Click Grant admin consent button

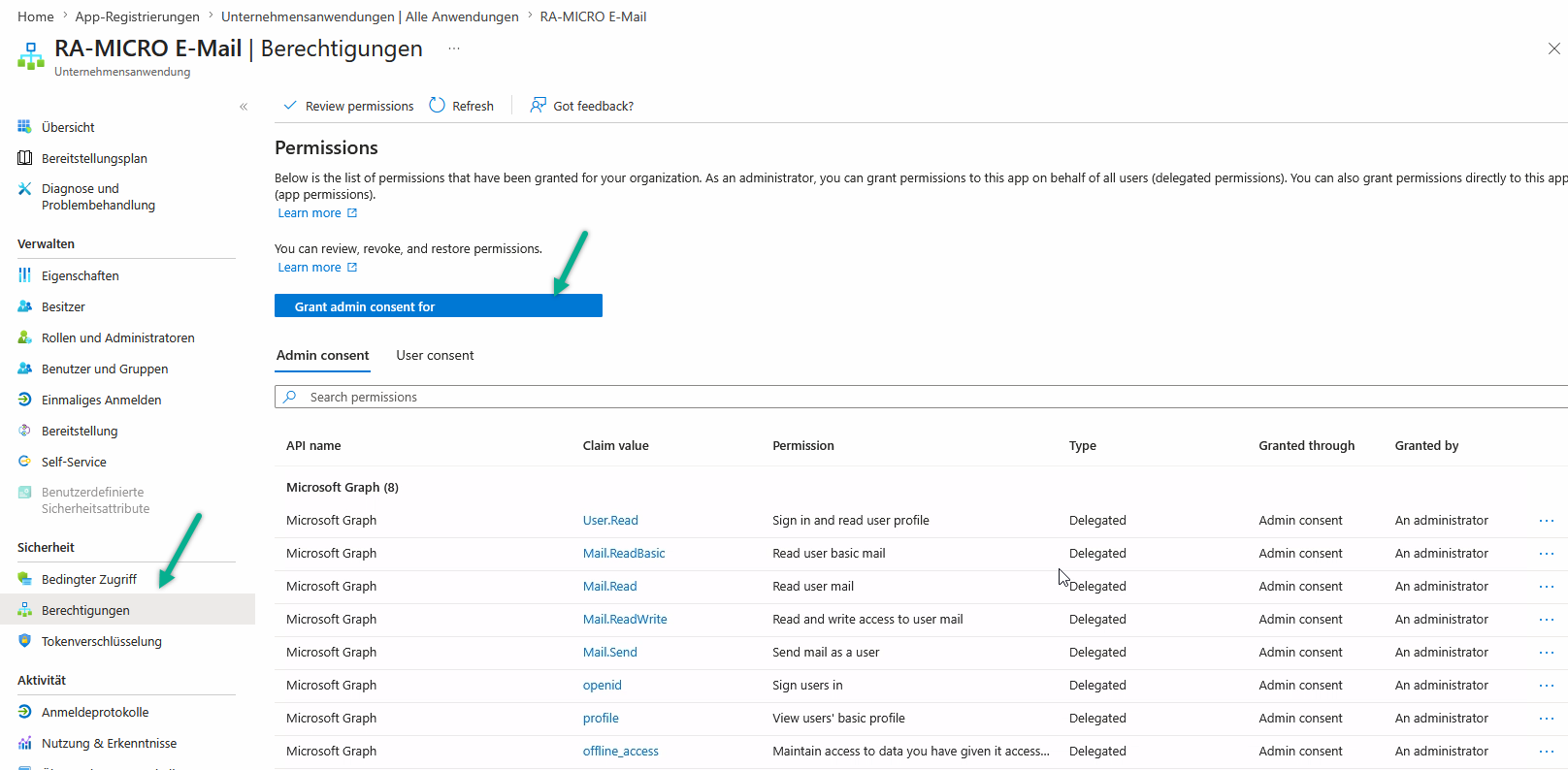coord(439,305)
